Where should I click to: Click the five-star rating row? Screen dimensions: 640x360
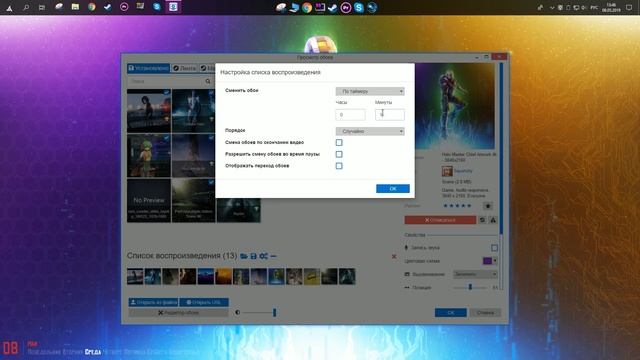click(457, 206)
